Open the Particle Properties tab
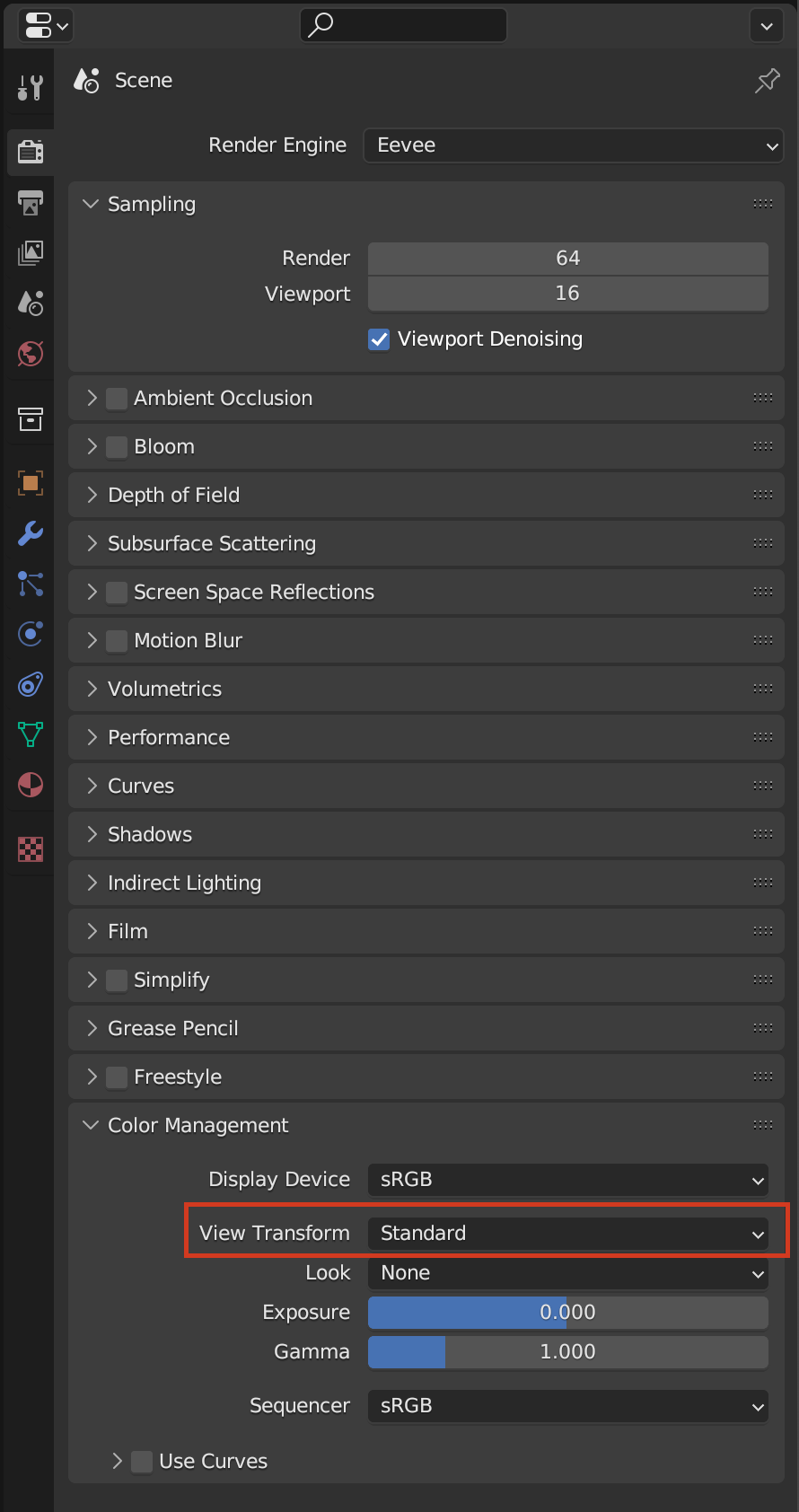 click(x=30, y=585)
